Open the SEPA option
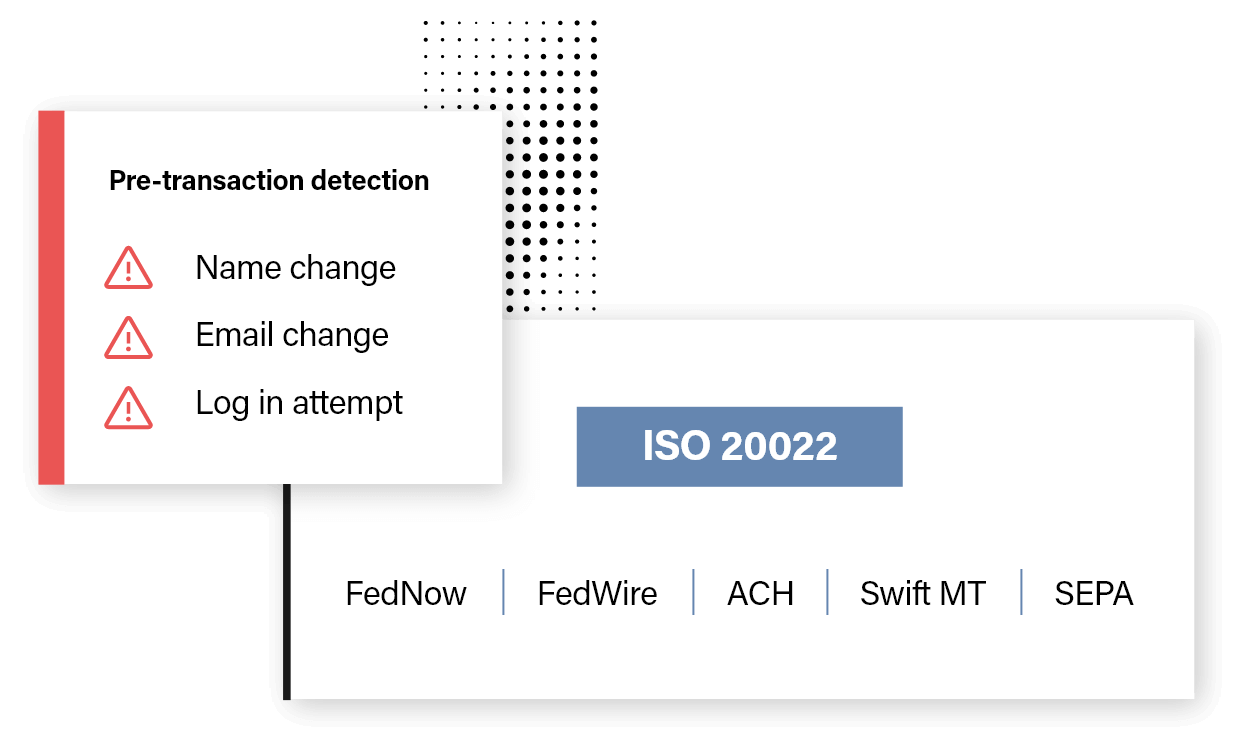This screenshot has width=1246, height=751. point(1094,593)
